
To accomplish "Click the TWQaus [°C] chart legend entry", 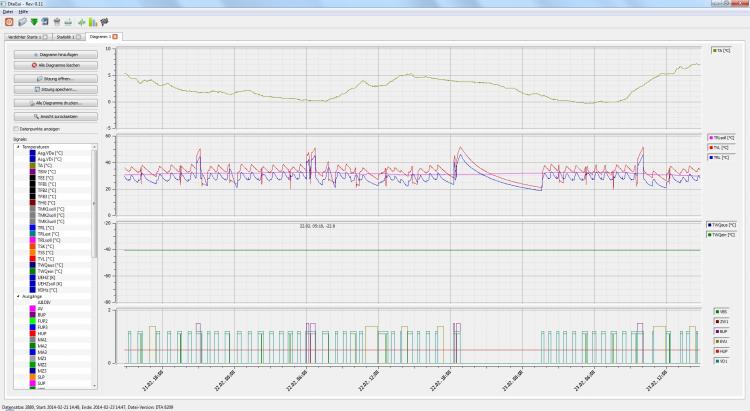I will click(x=721, y=225).
